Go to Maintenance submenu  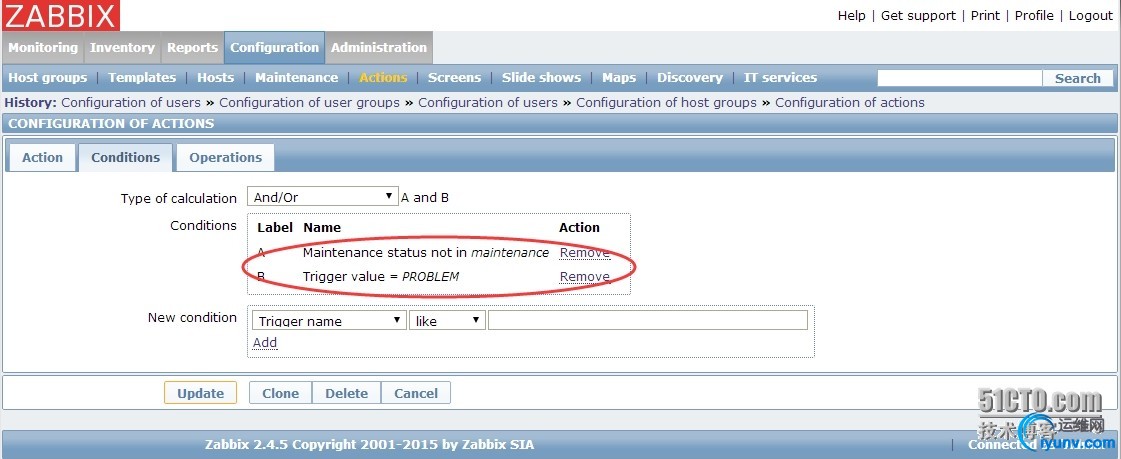(297, 78)
